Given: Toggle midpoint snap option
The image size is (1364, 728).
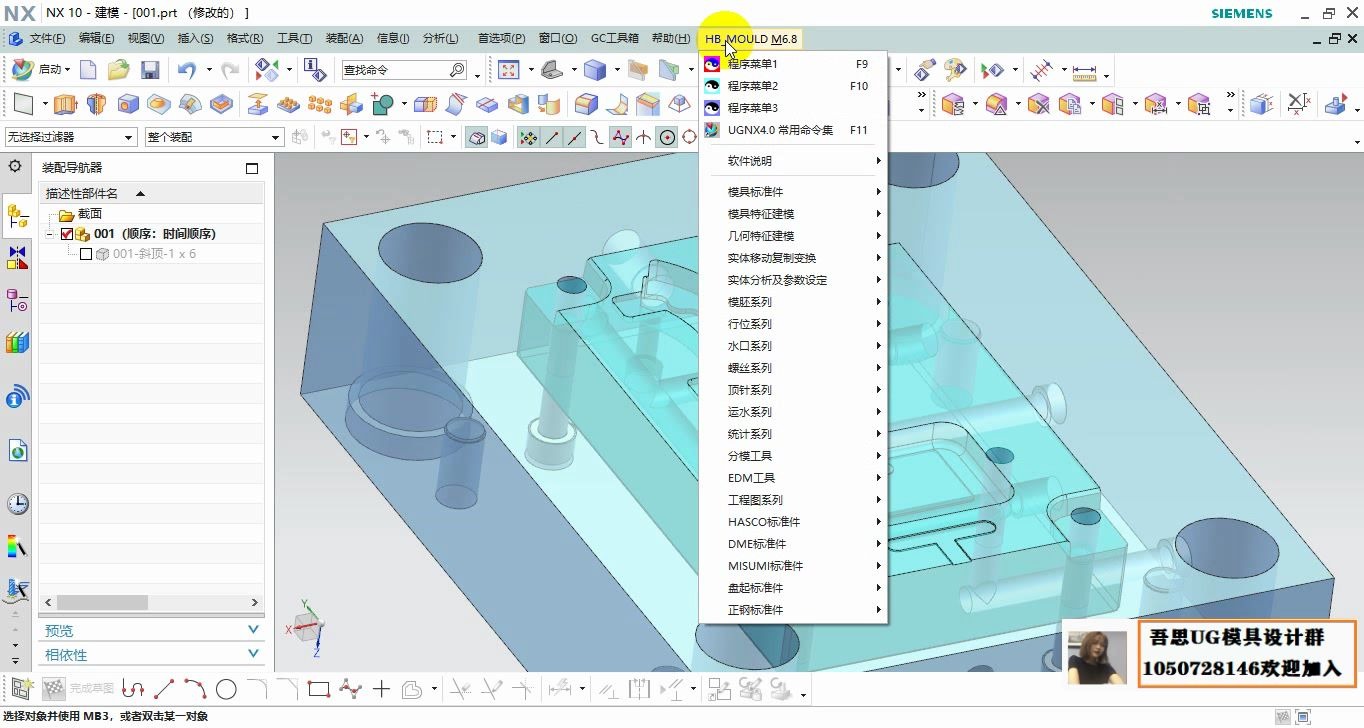Looking at the screenshot, I should (x=575, y=137).
